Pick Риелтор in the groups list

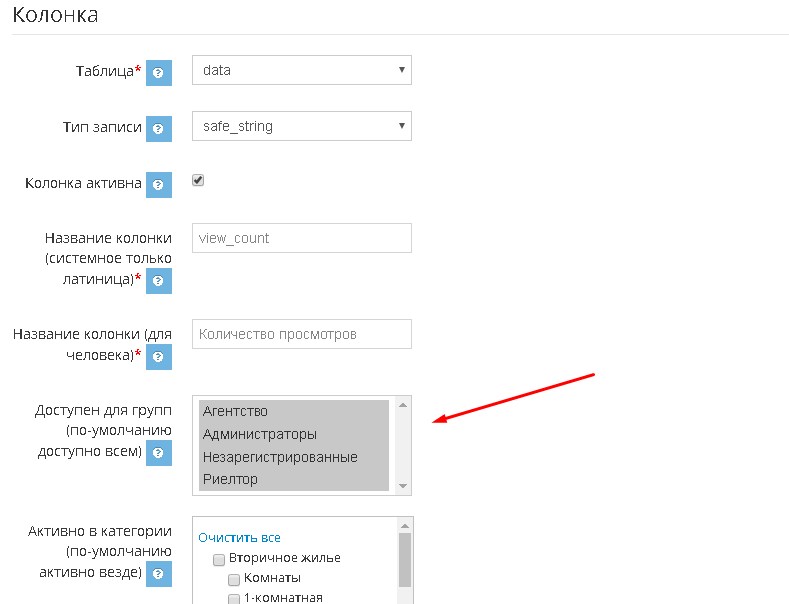293,479
